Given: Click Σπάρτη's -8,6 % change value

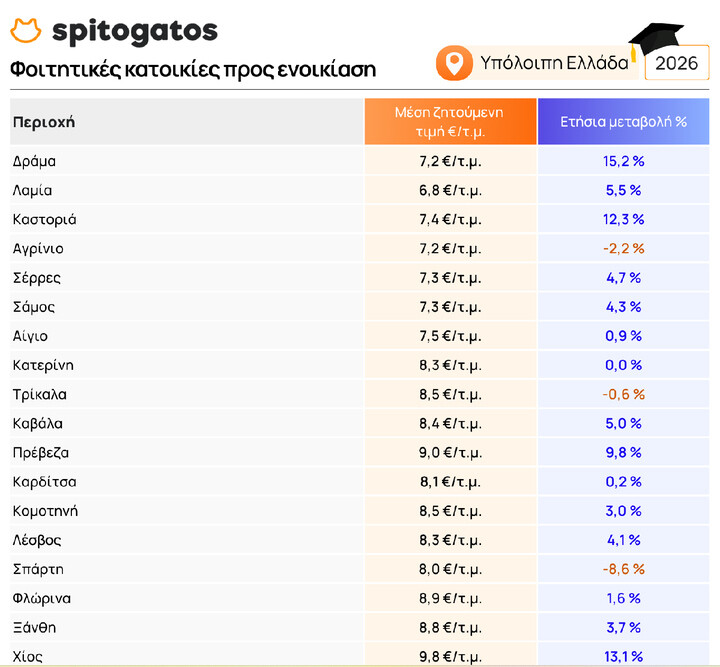Looking at the screenshot, I should click(624, 569).
